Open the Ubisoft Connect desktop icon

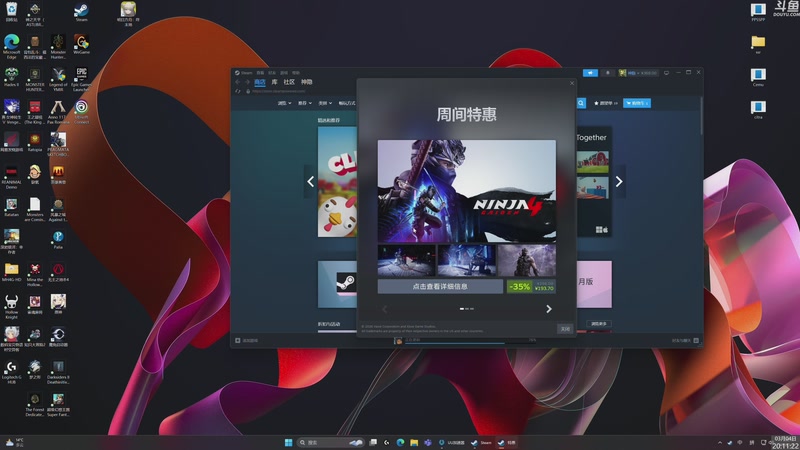[x=81, y=112]
